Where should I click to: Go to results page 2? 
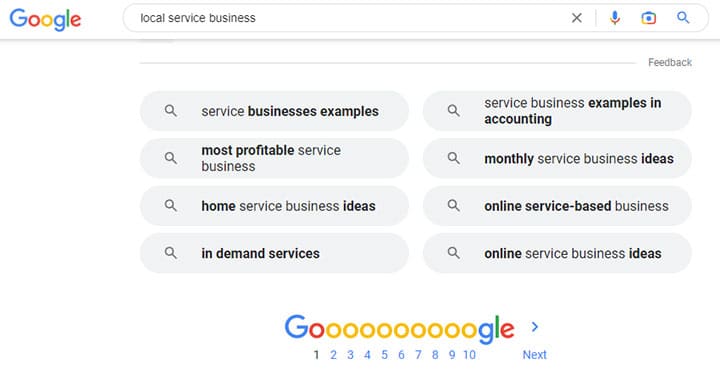pos(333,355)
